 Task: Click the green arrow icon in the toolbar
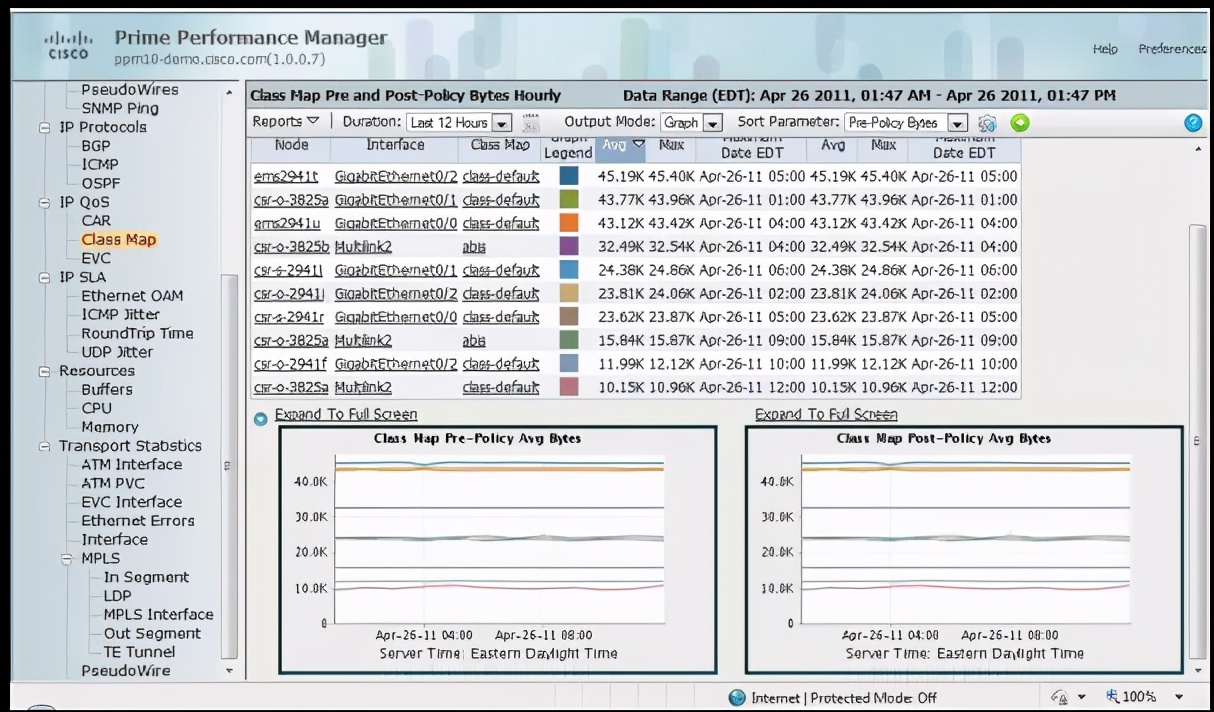(x=1019, y=123)
